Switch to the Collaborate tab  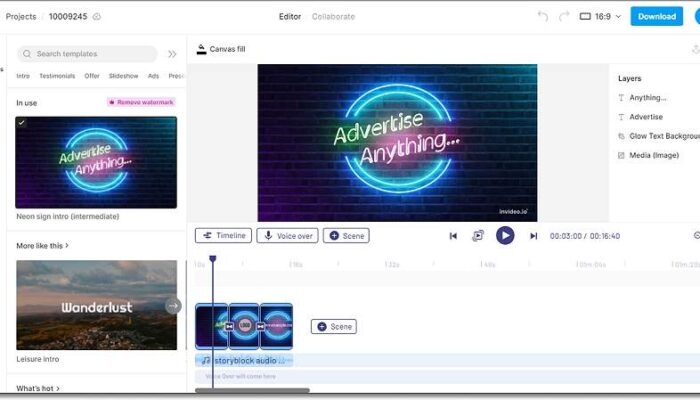pyautogui.click(x=333, y=17)
